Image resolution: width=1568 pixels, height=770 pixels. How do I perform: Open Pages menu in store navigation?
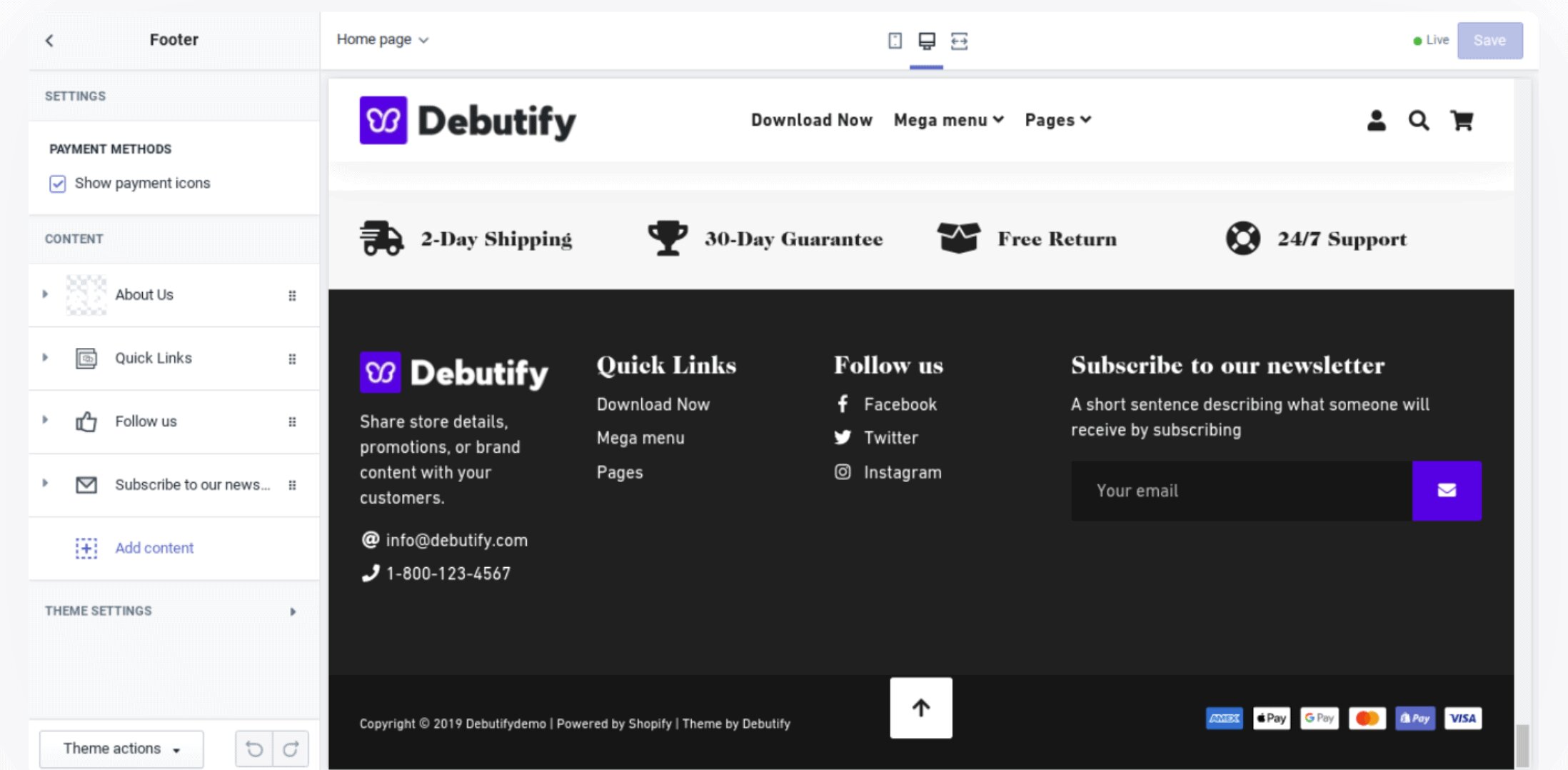pyautogui.click(x=1057, y=120)
